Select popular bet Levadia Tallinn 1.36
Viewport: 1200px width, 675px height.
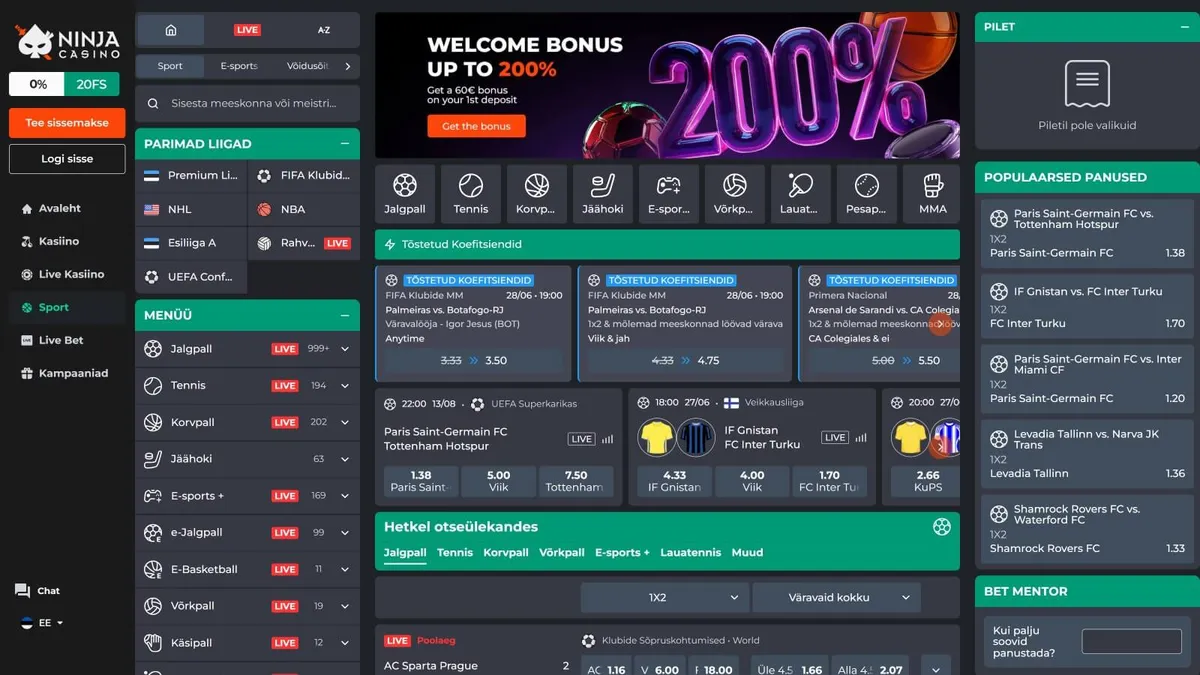[x=1087, y=455]
